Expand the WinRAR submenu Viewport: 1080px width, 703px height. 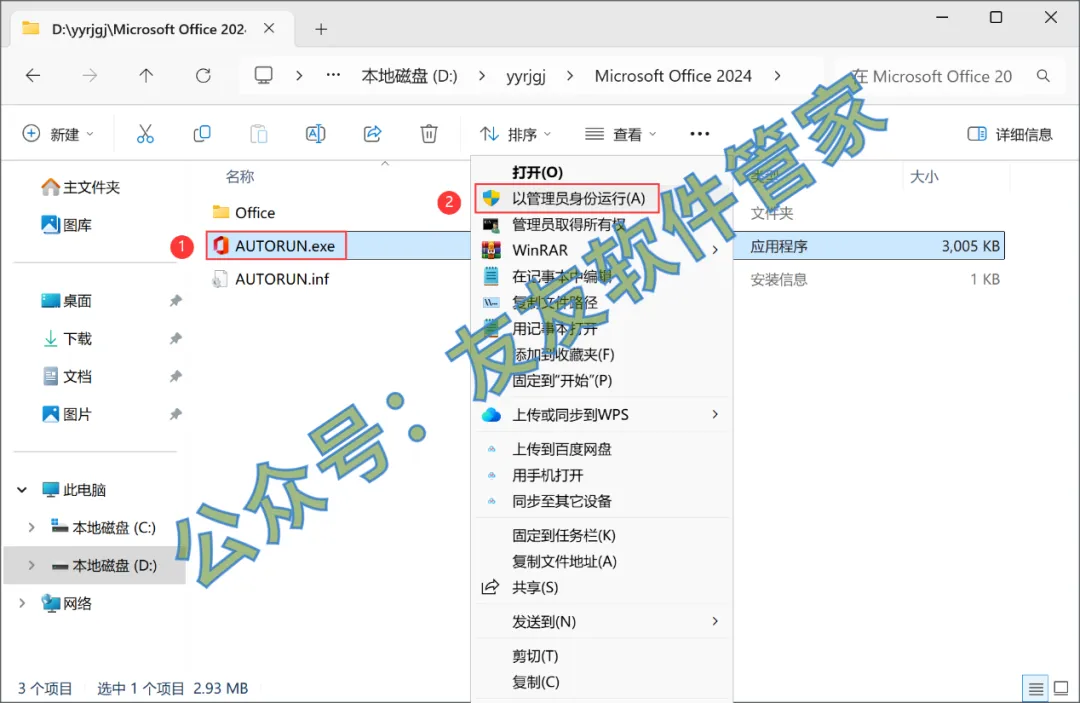(x=715, y=250)
